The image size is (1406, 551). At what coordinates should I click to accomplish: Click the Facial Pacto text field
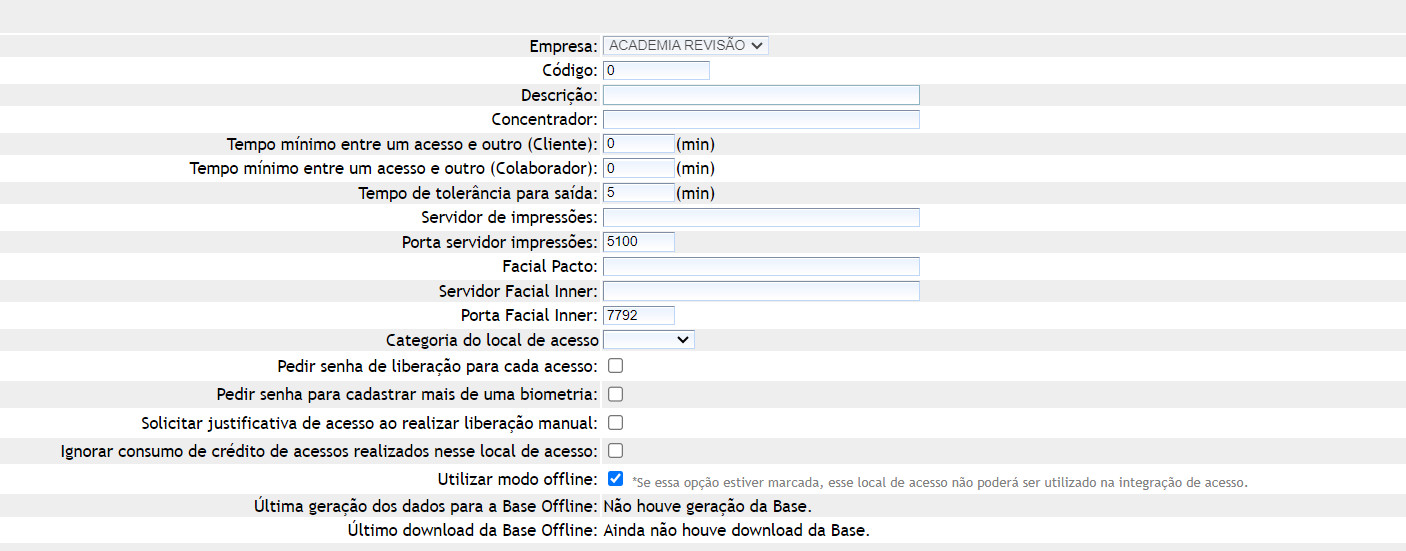pos(760,266)
